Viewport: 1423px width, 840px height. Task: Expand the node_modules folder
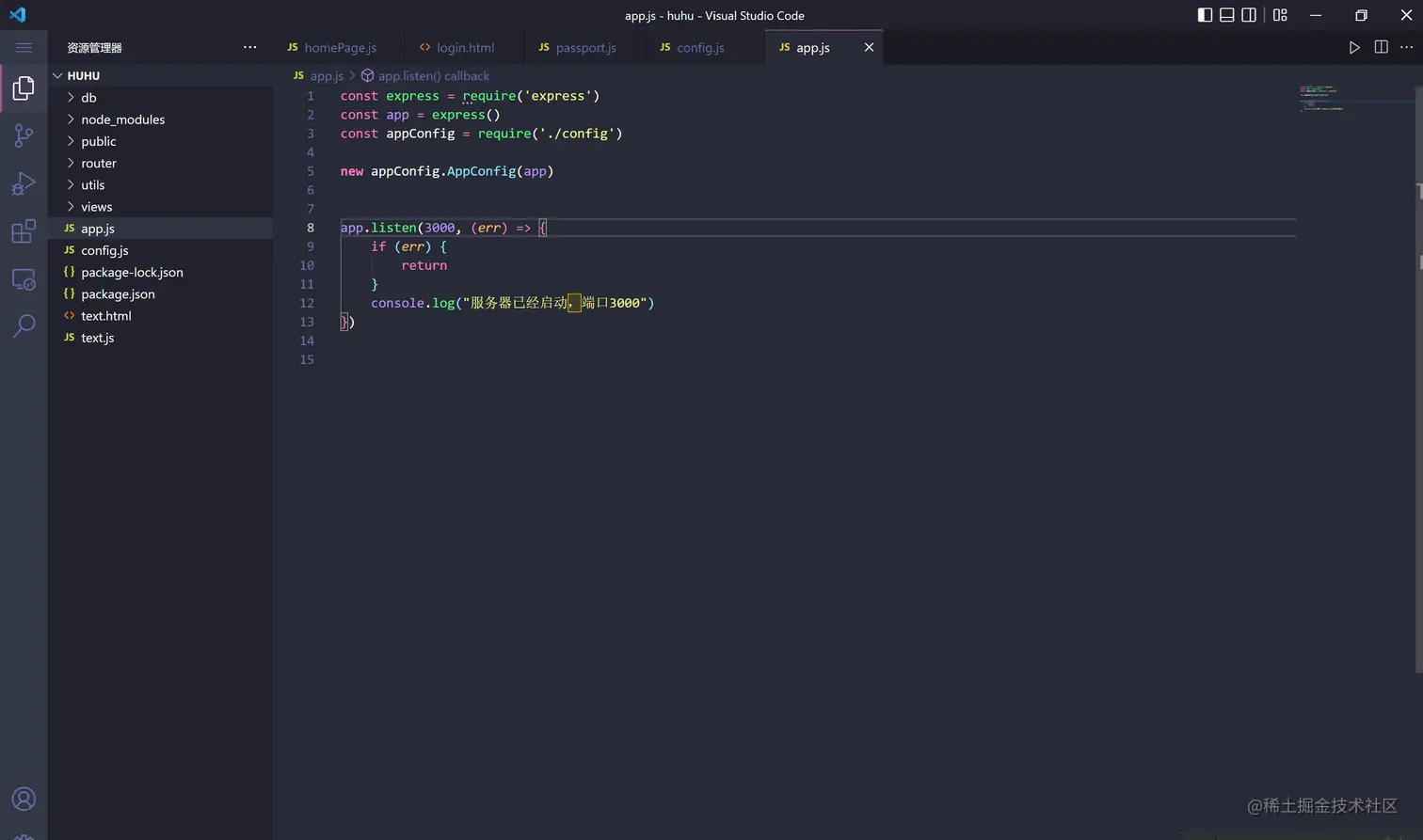click(x=160, y=119)
